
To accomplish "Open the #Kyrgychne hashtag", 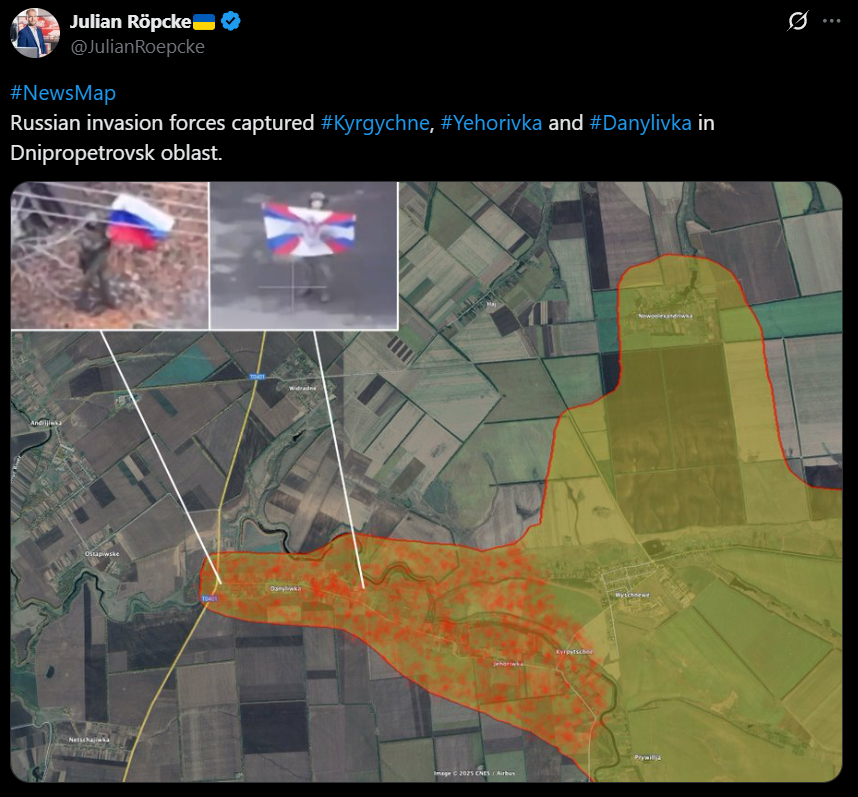I will [375, 123].
